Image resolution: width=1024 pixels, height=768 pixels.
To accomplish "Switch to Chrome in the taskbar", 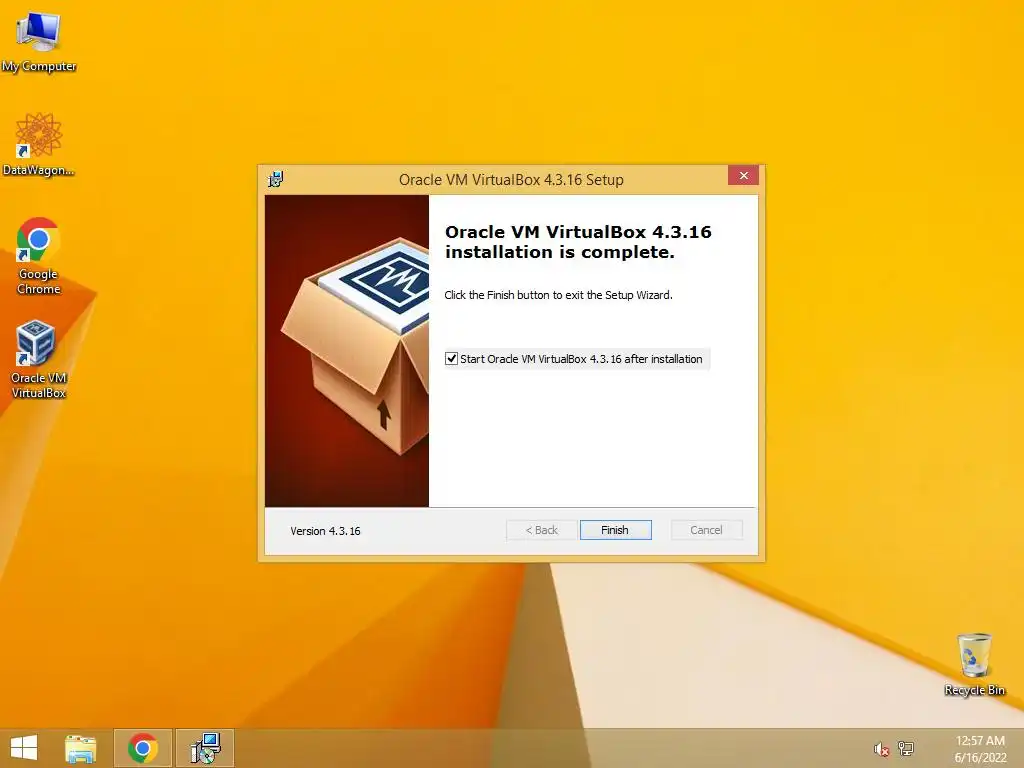I will [143, 748].
